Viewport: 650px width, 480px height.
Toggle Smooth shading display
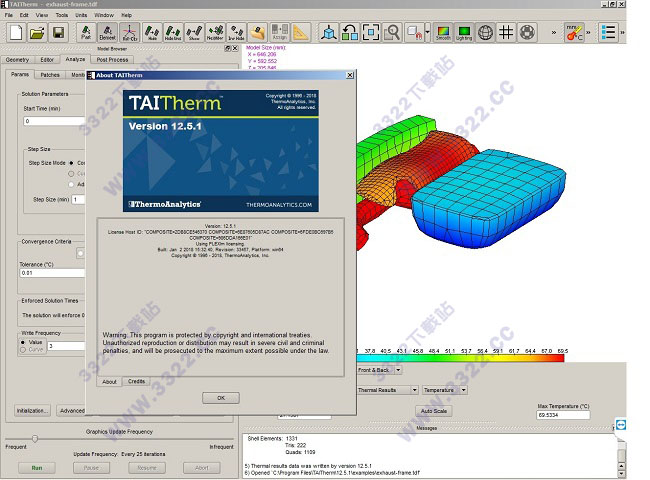point(443,32)
